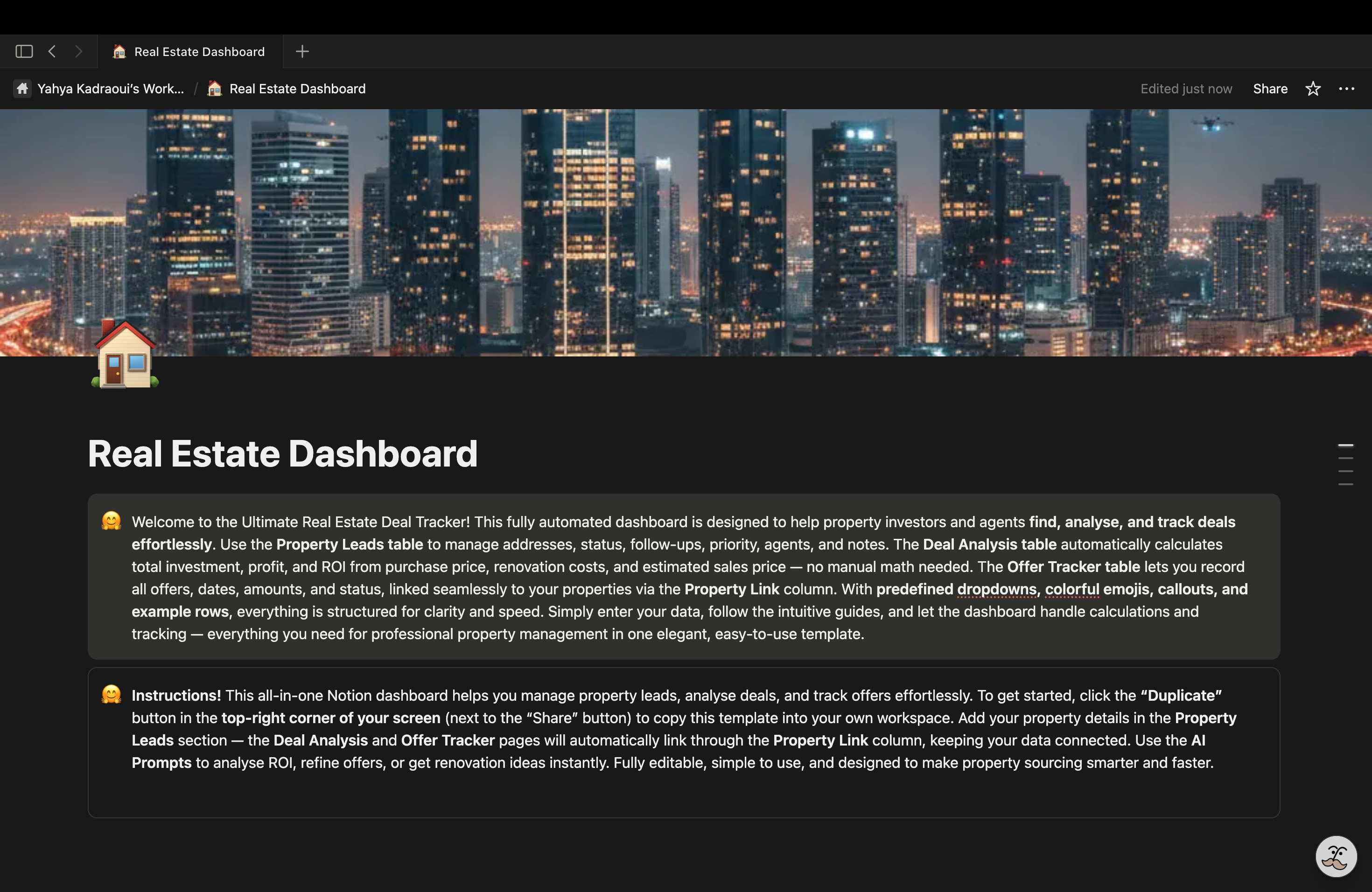The height and width of the screenshot is (892, 1372).
Task: Open the more options ellipsis menu
Action: tap(1348, 88)
